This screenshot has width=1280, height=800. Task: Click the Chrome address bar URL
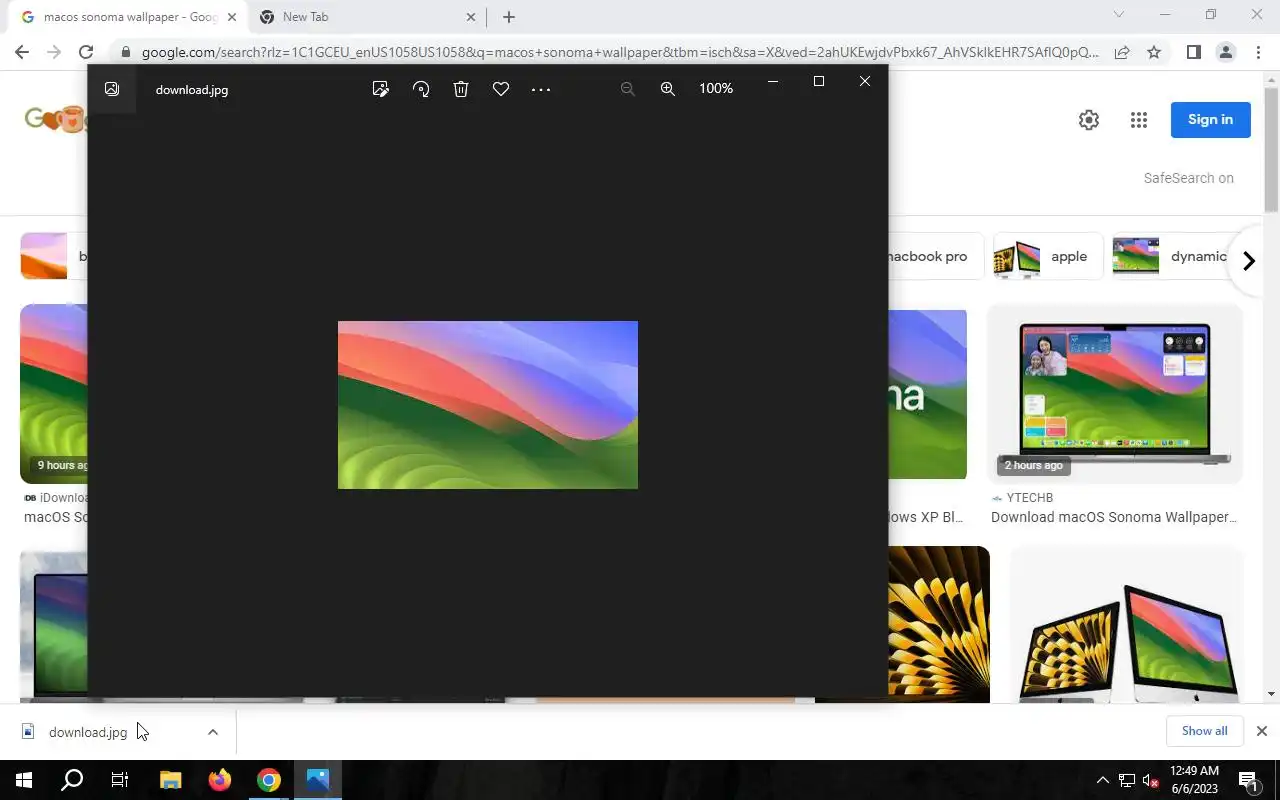(620, 52)
